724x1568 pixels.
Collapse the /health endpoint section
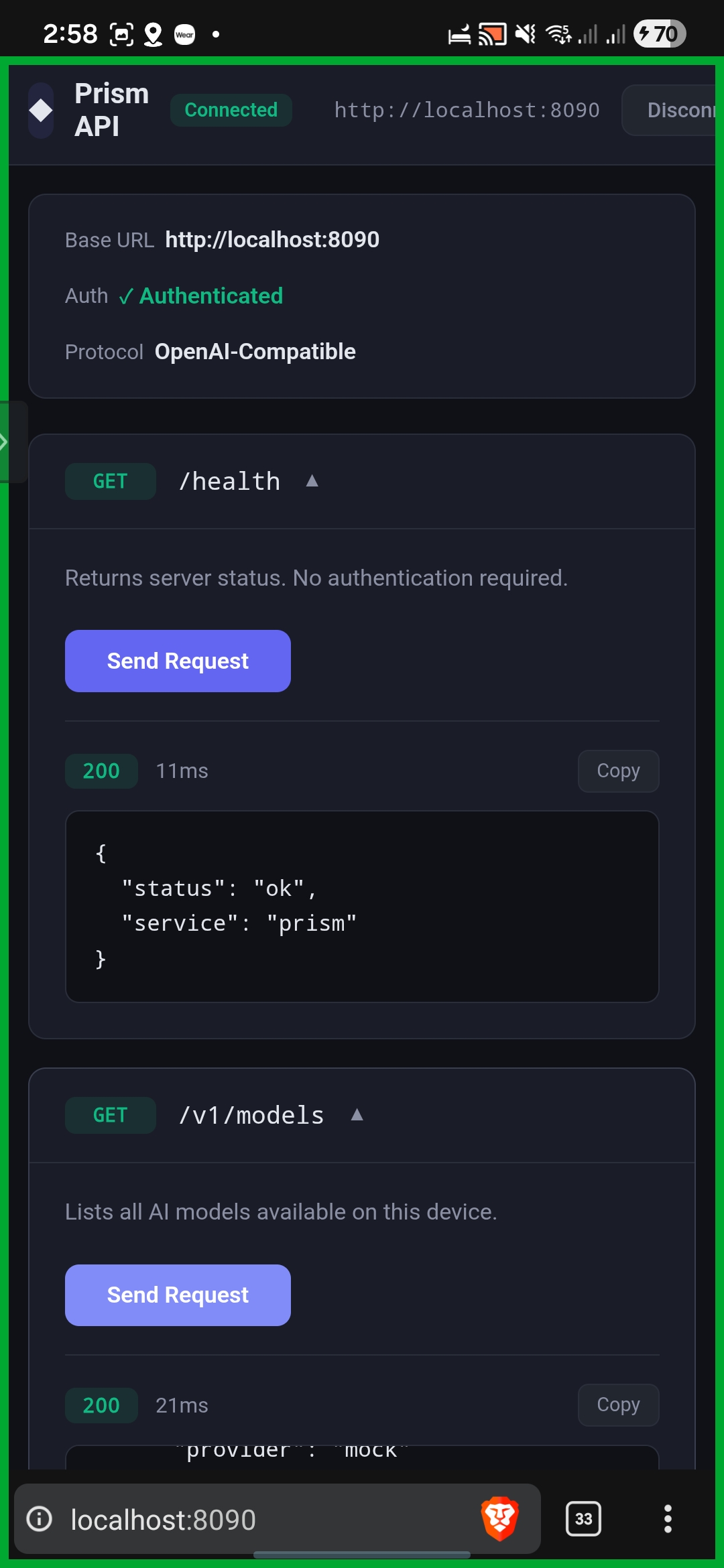point(312,480)
